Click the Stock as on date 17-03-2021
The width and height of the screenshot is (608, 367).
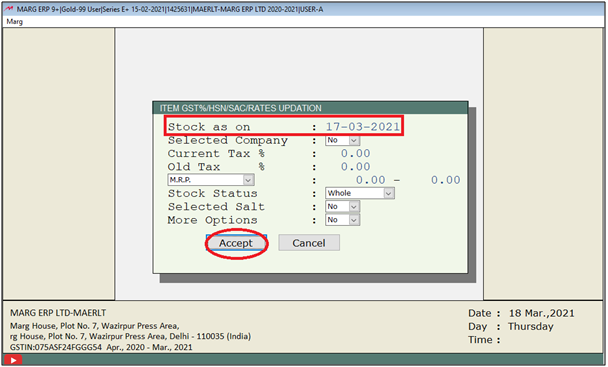363,127
